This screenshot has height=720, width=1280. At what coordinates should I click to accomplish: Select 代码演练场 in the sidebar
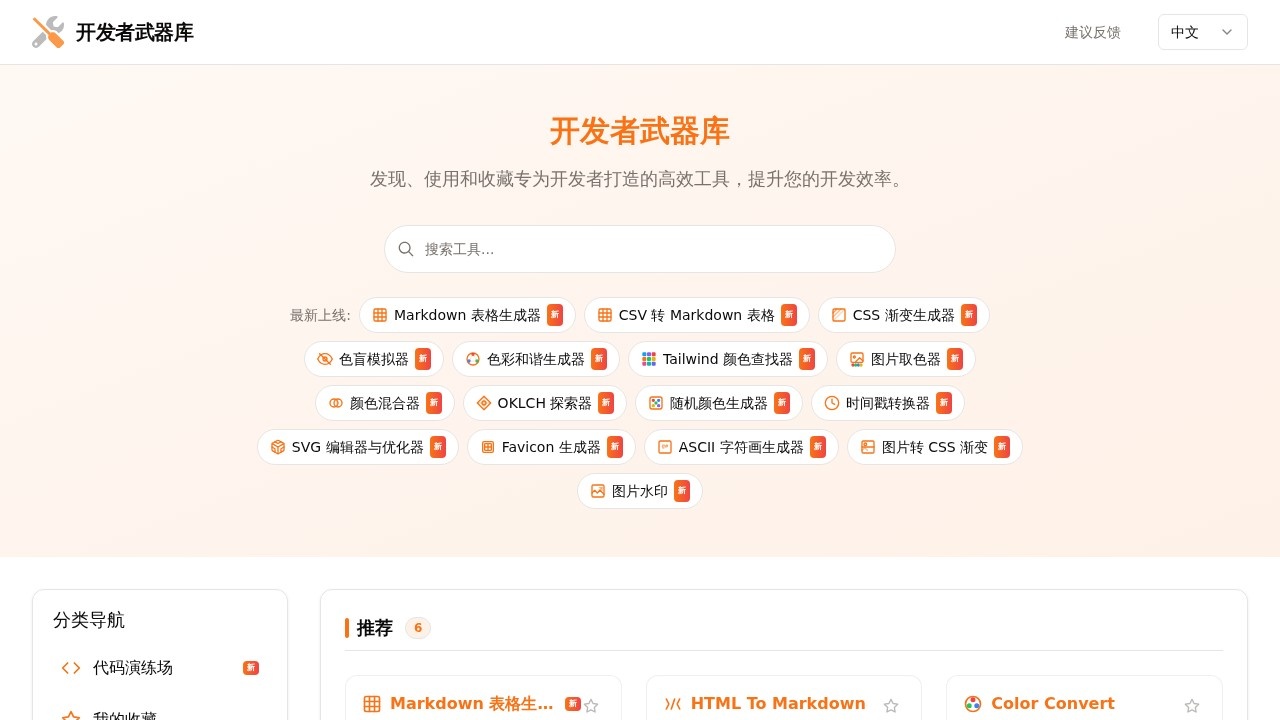pos(132,668)
